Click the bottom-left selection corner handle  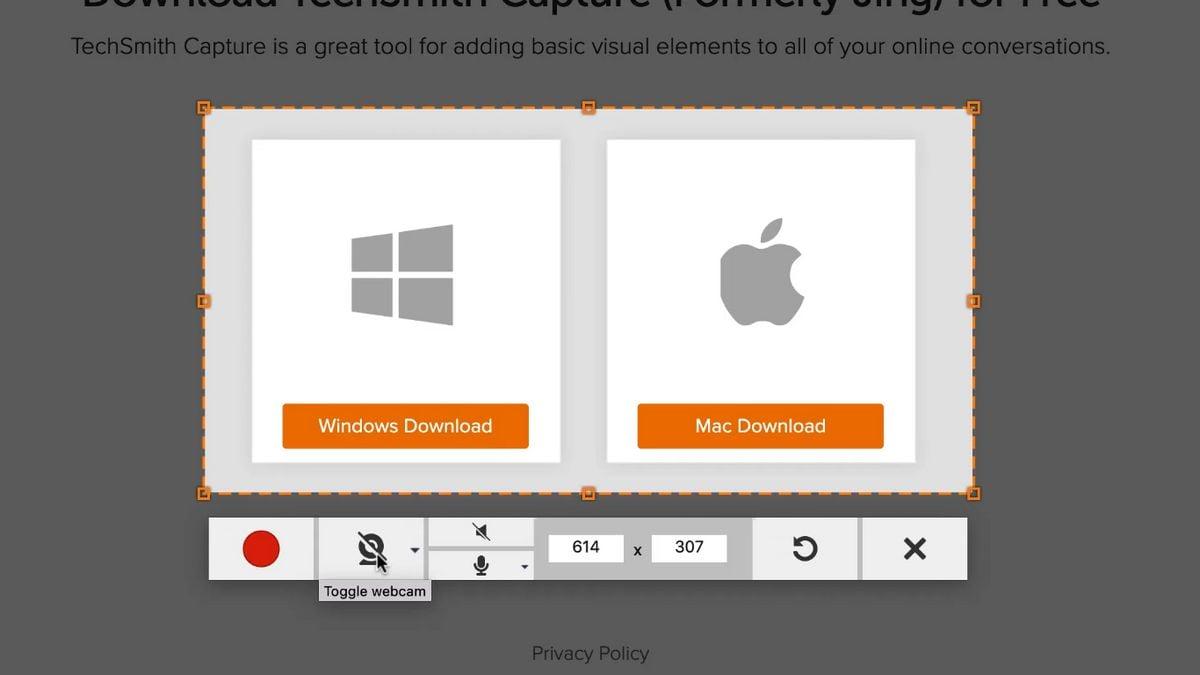click(x=204, y=493)
